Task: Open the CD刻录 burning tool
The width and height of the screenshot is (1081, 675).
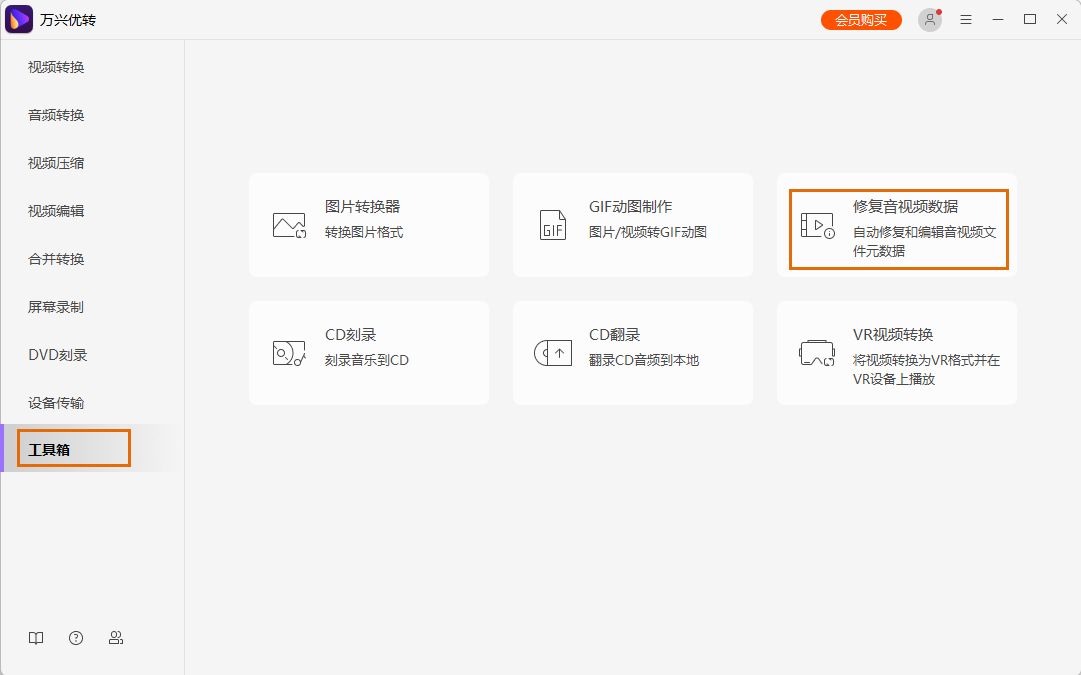Action: pyautogui.click(x=368, y=352)
